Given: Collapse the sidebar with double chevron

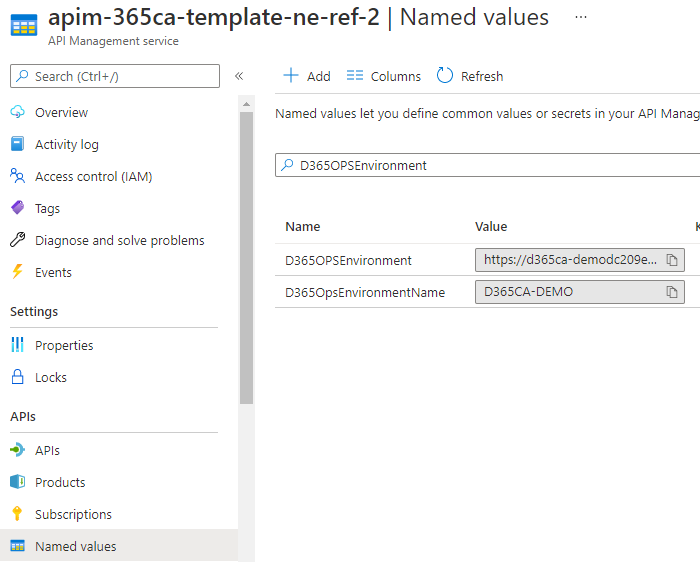Looking at the screenshot, I should pyautogui.click(x=239, y=76).
